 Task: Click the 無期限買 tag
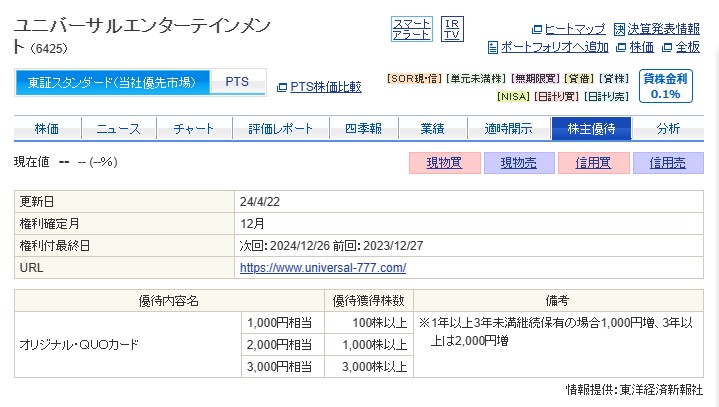[x=535, y=78]
